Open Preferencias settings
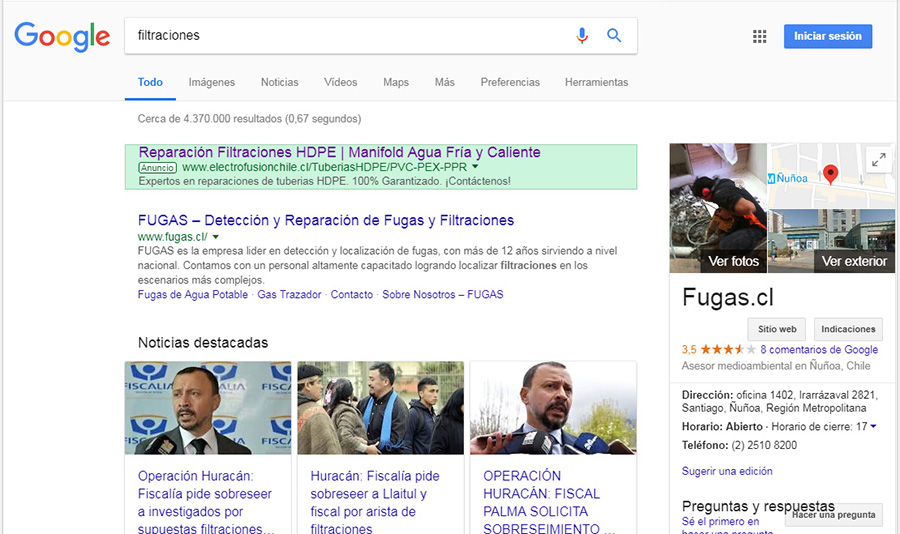Image resolution: width=900 pixels, height=534 pixels. (510, 82)
